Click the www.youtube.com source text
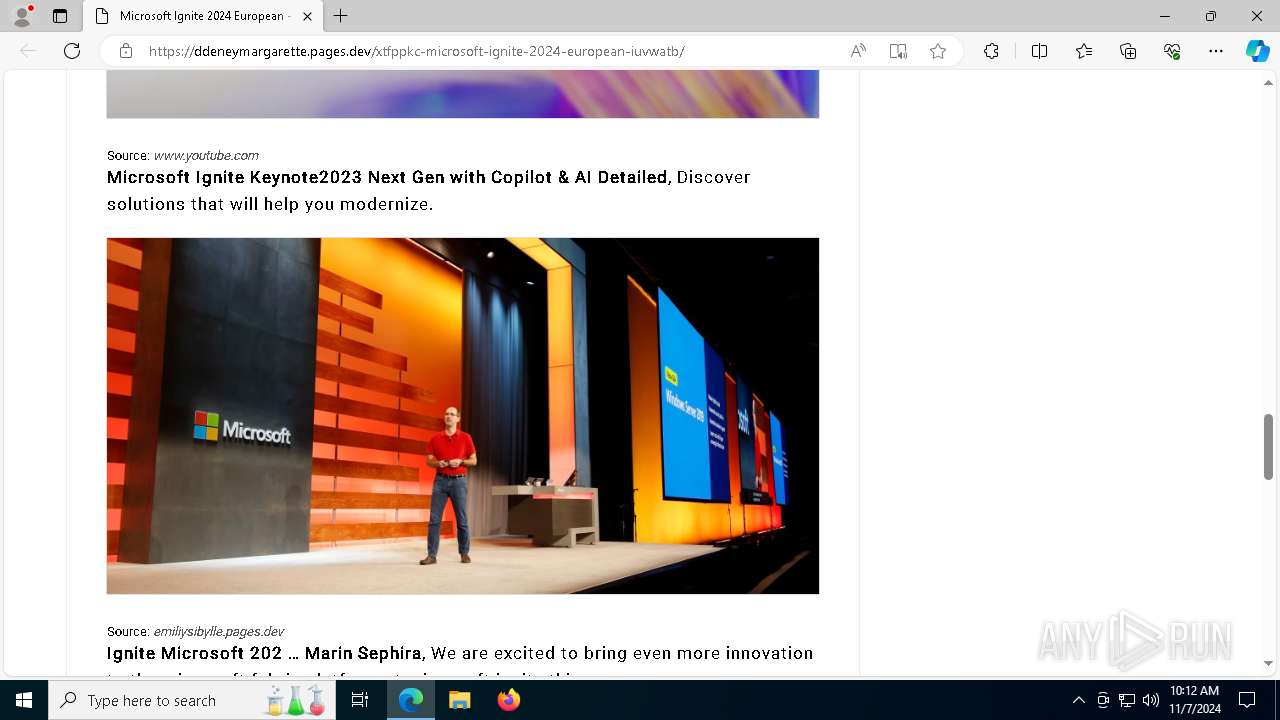This screenshot has width=1280, height=720. (x=206, y=155)
